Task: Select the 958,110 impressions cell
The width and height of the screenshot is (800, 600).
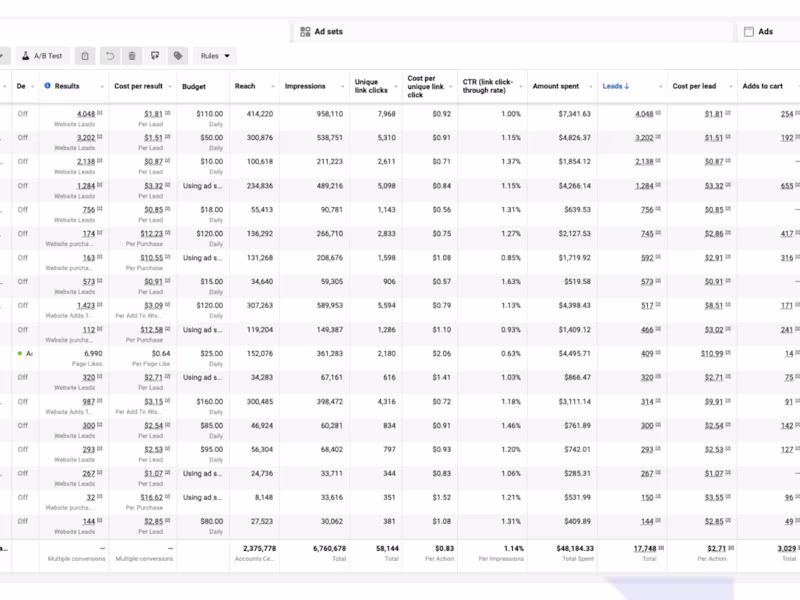Action: coord(330,114)
